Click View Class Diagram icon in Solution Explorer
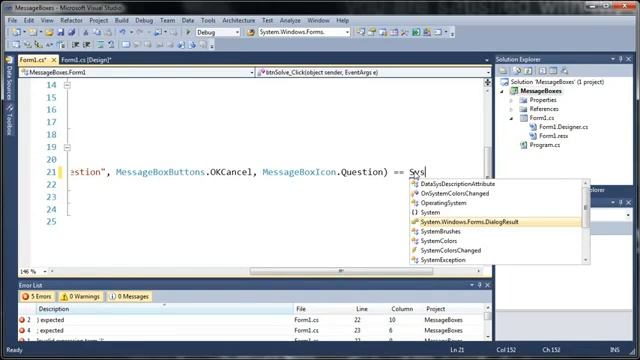640x360 pixels. [564, 71]
